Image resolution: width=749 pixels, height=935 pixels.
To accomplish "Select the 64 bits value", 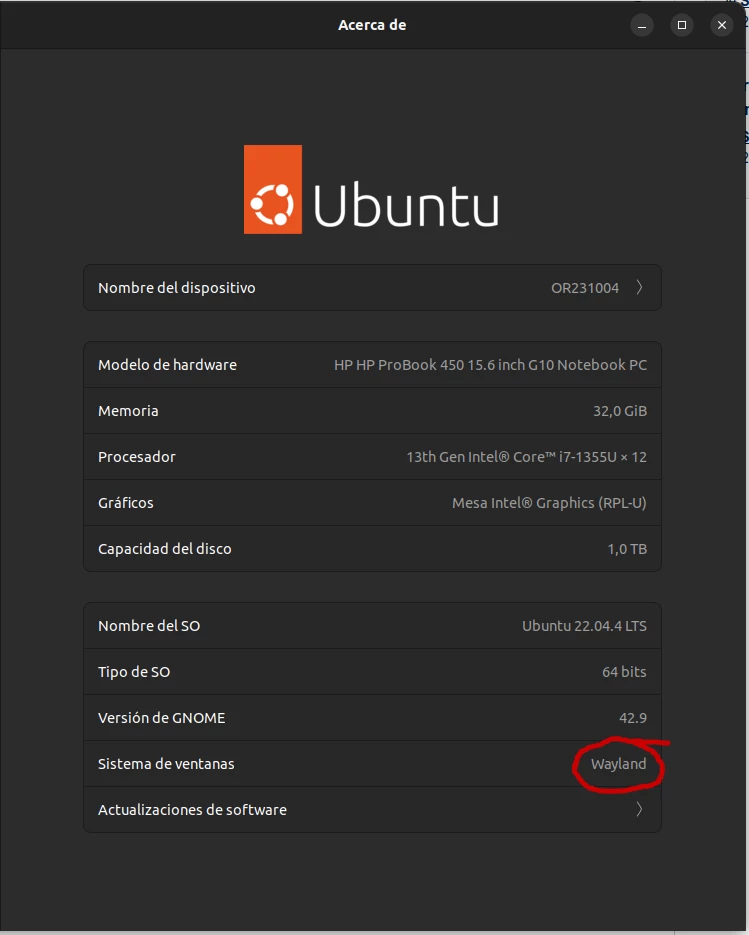I will click(x=624, y=671).
